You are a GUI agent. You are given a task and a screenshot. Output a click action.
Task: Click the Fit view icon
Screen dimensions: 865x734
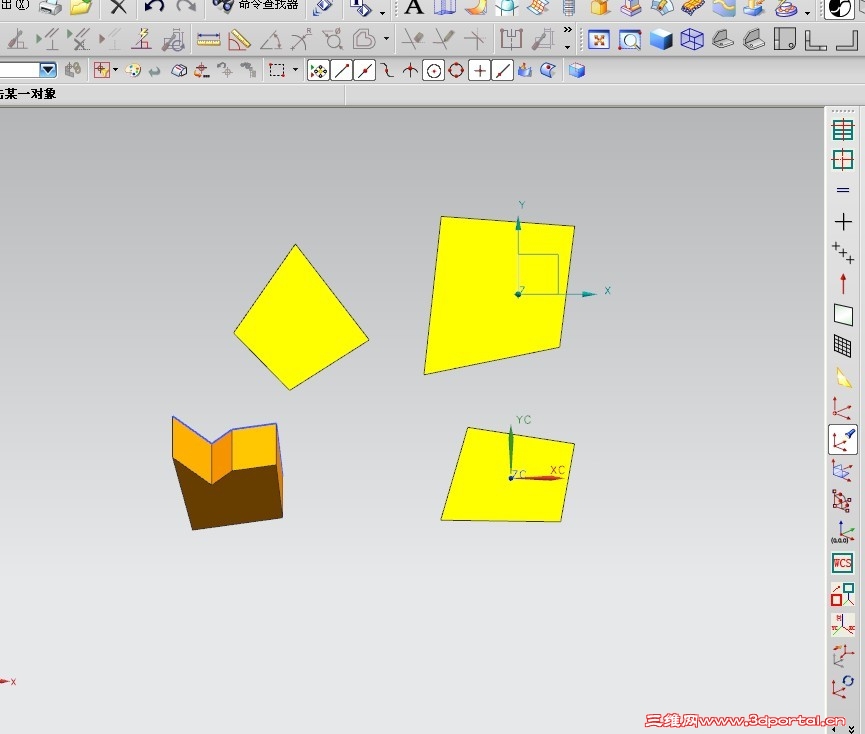tap(599, 40)
